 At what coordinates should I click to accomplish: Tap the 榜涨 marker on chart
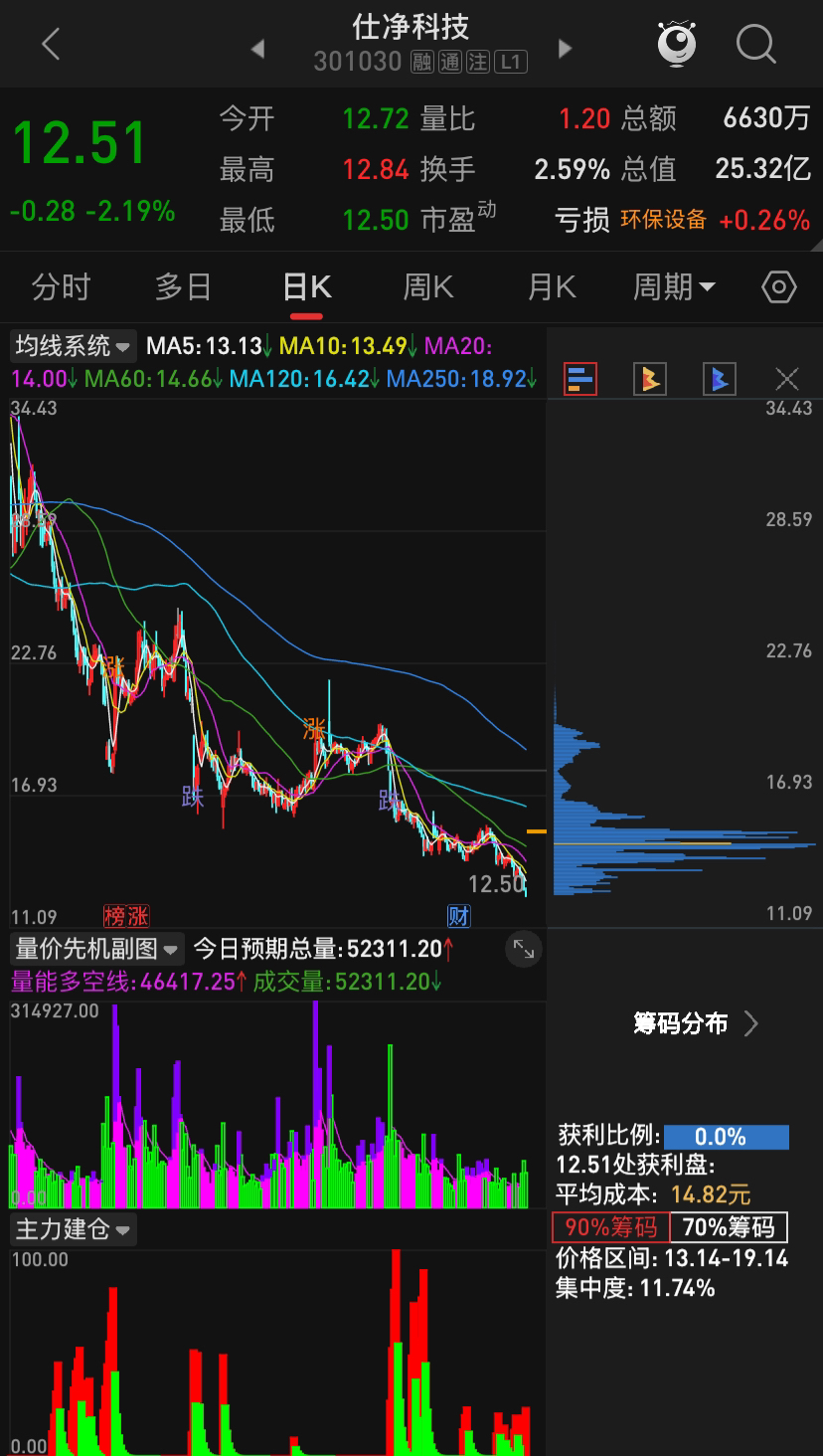[126, 915]
